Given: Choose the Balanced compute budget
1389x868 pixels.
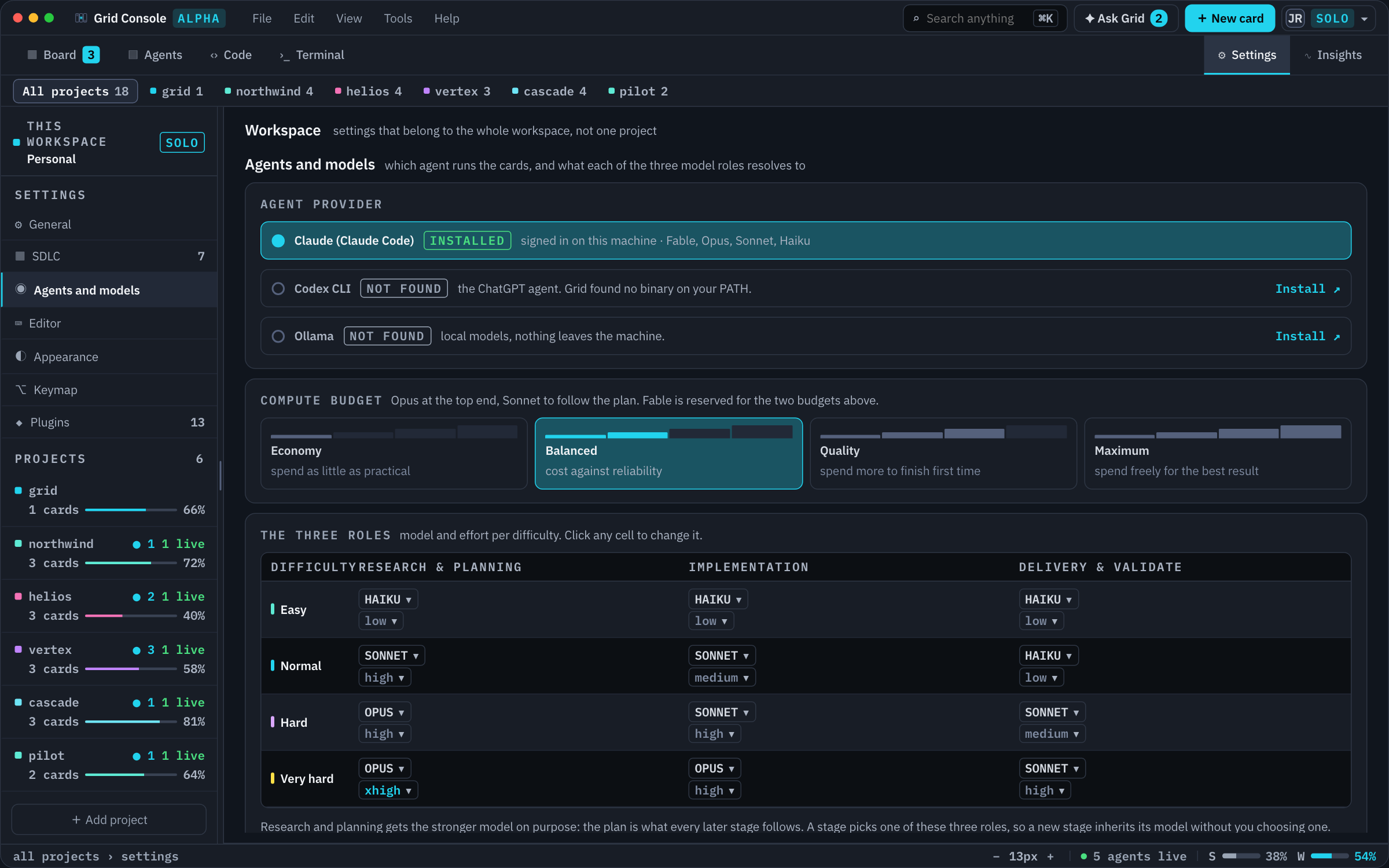Looking at the screenshot, I should (x=668, y=454).
